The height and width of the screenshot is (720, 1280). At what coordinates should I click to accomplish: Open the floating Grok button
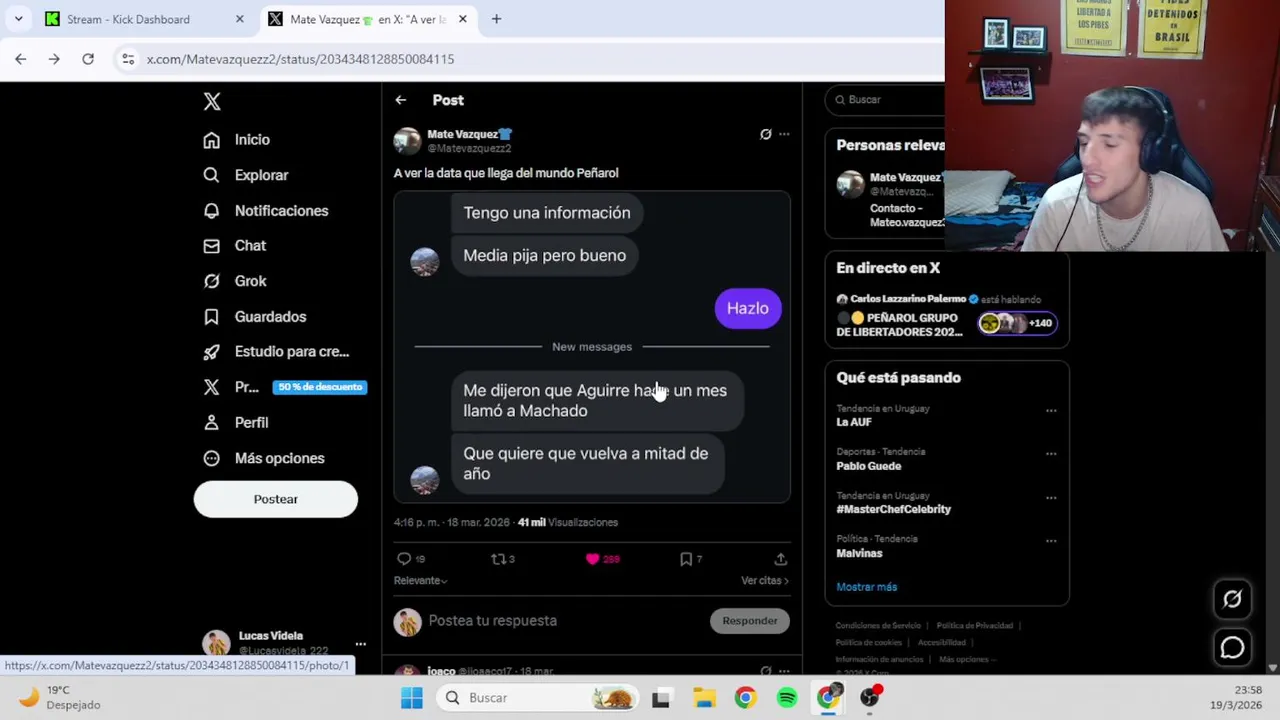(1232, 599)
